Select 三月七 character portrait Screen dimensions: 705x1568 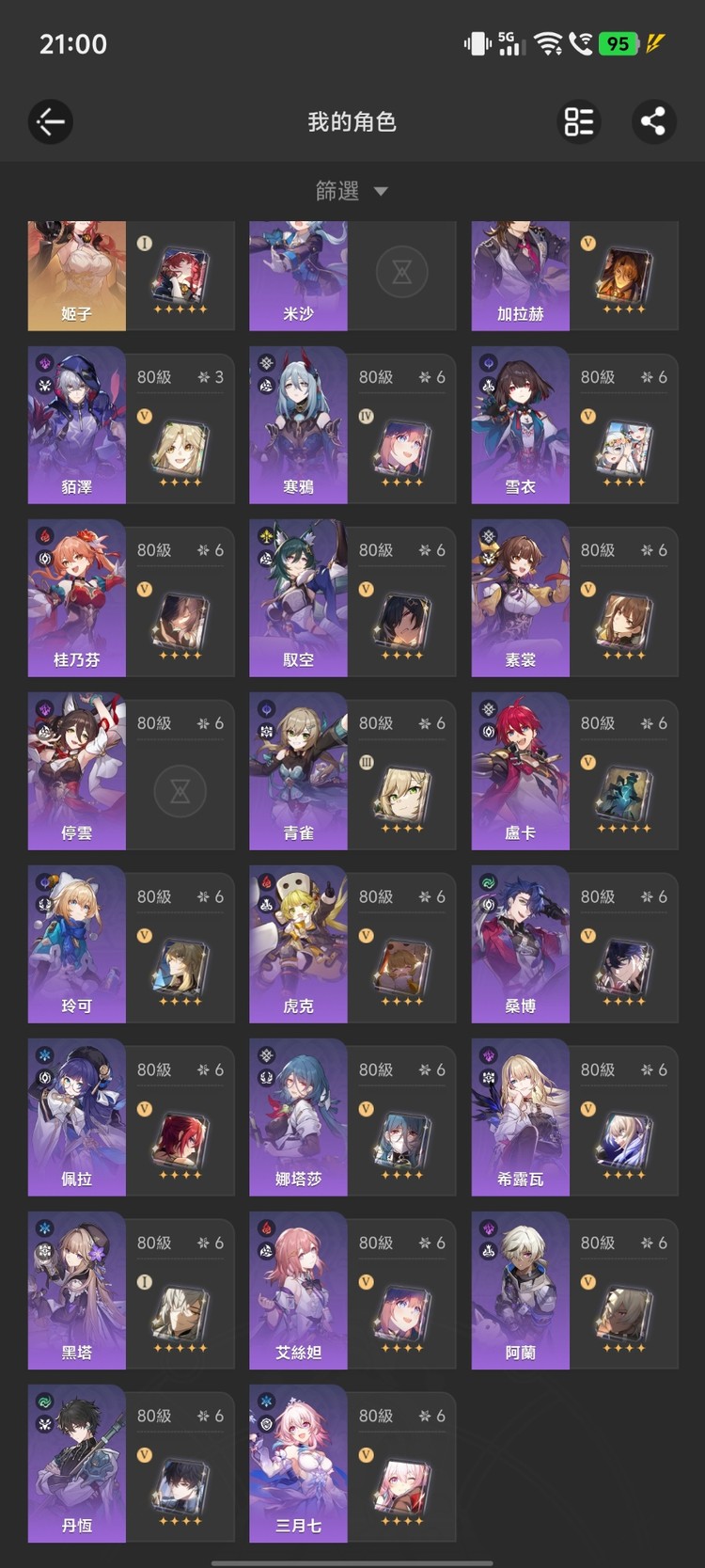point(298,1464)
